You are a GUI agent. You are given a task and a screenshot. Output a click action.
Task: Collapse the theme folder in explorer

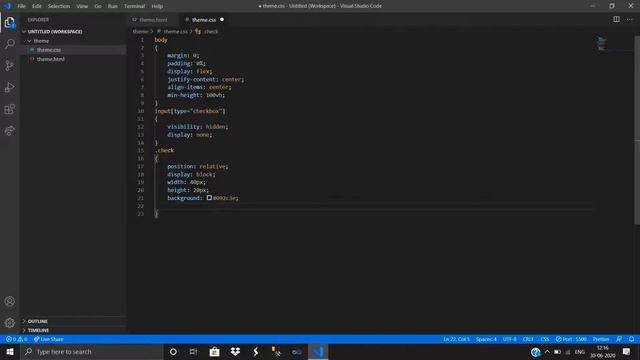(41, 41)
